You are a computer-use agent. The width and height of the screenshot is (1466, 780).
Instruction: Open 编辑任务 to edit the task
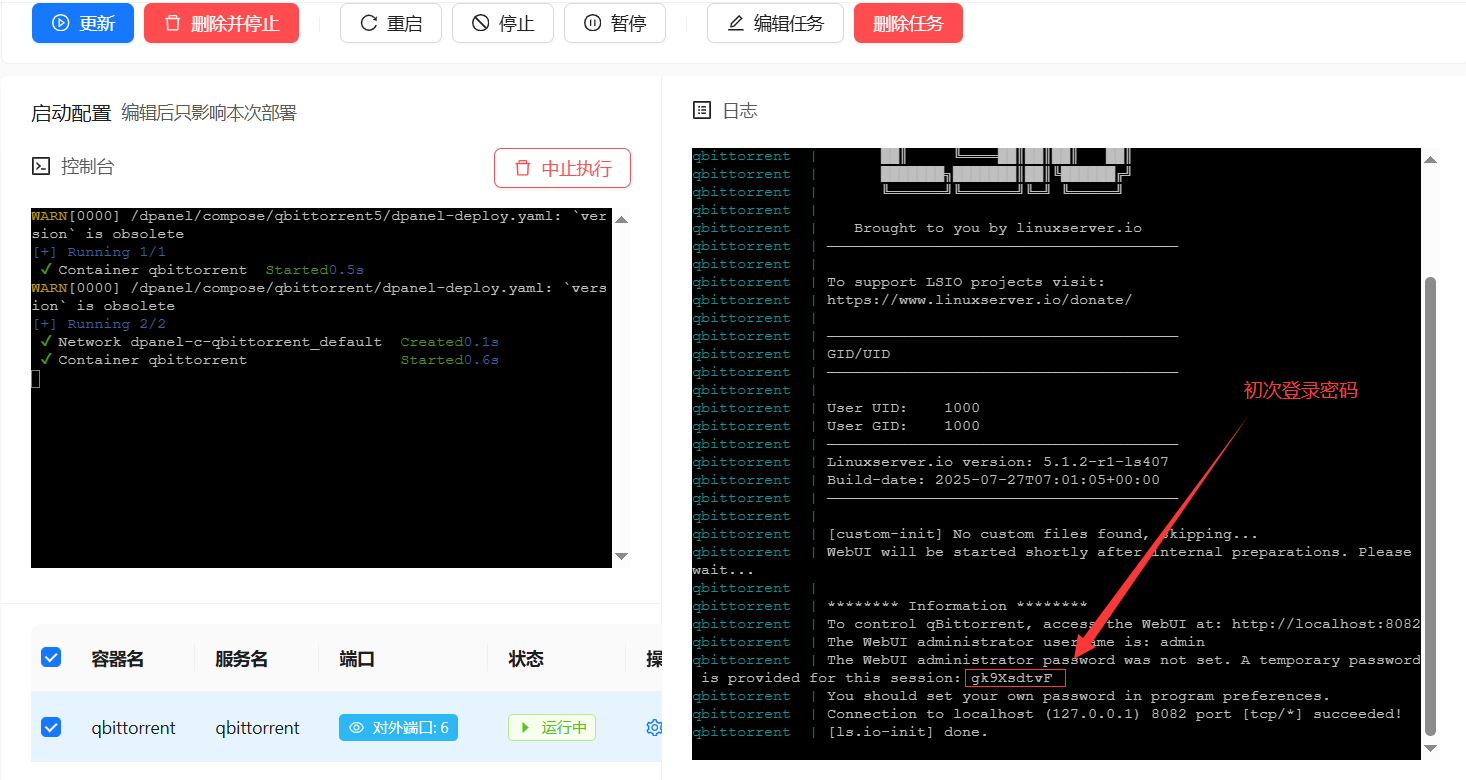(x=775, y=23)
